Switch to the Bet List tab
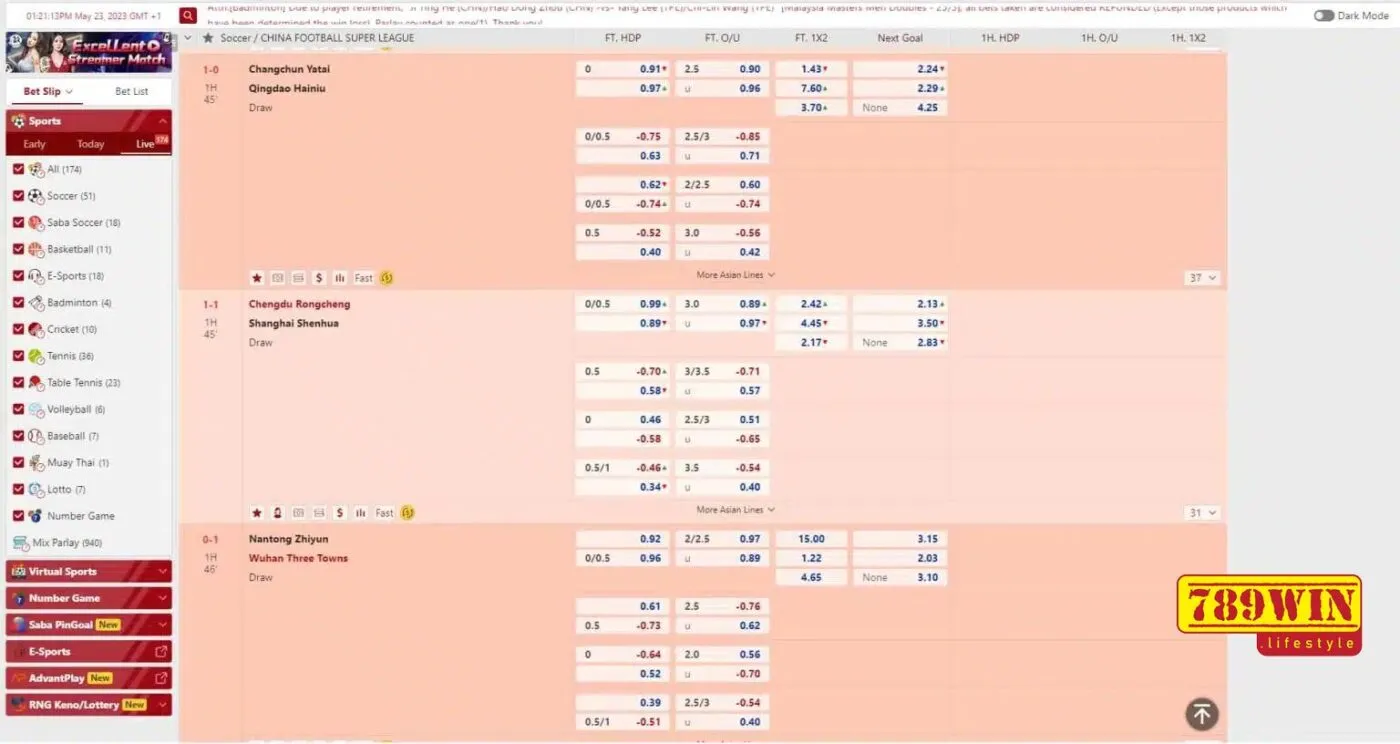 (131, 90)
